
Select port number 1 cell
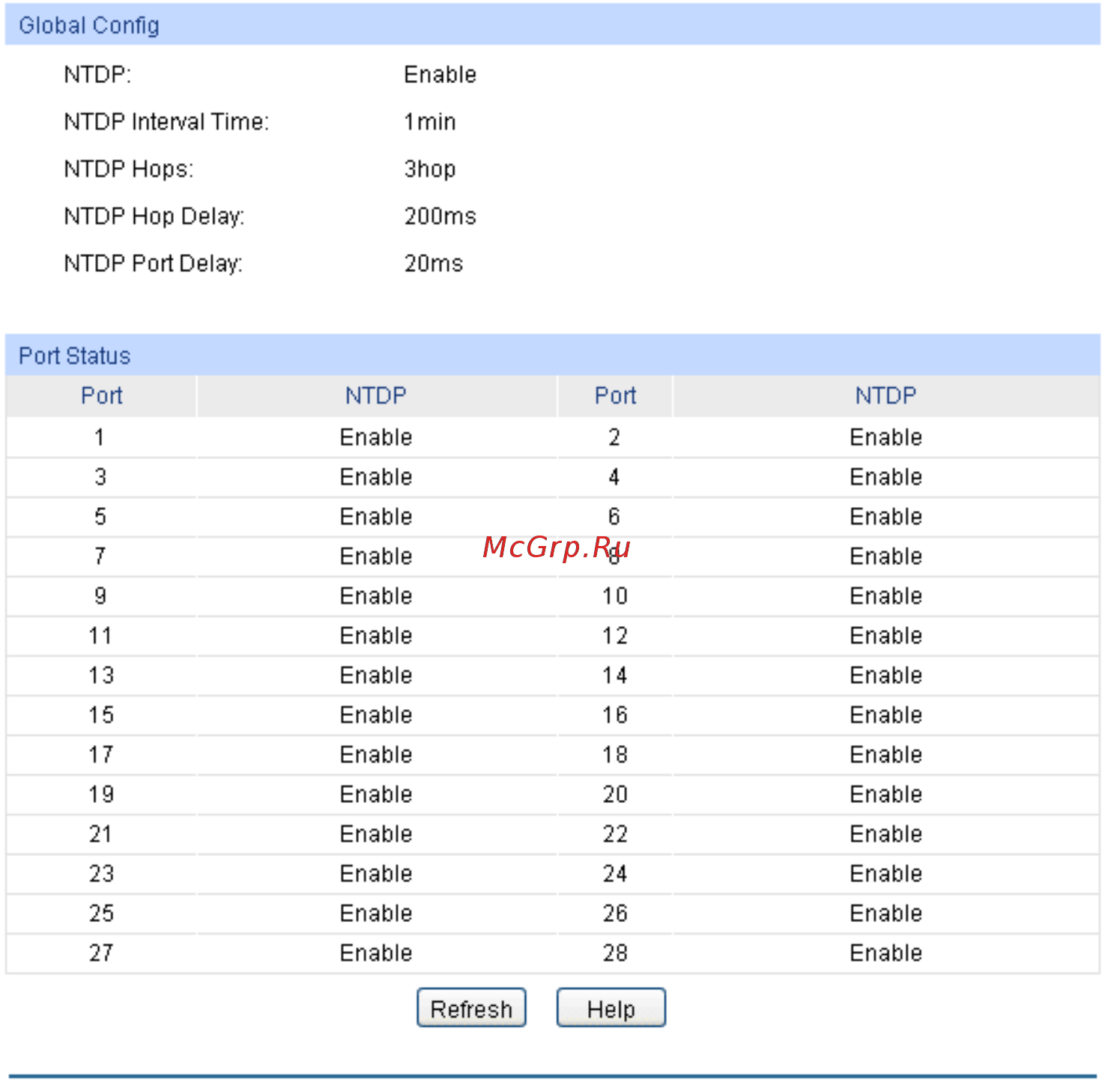[101, 437]
